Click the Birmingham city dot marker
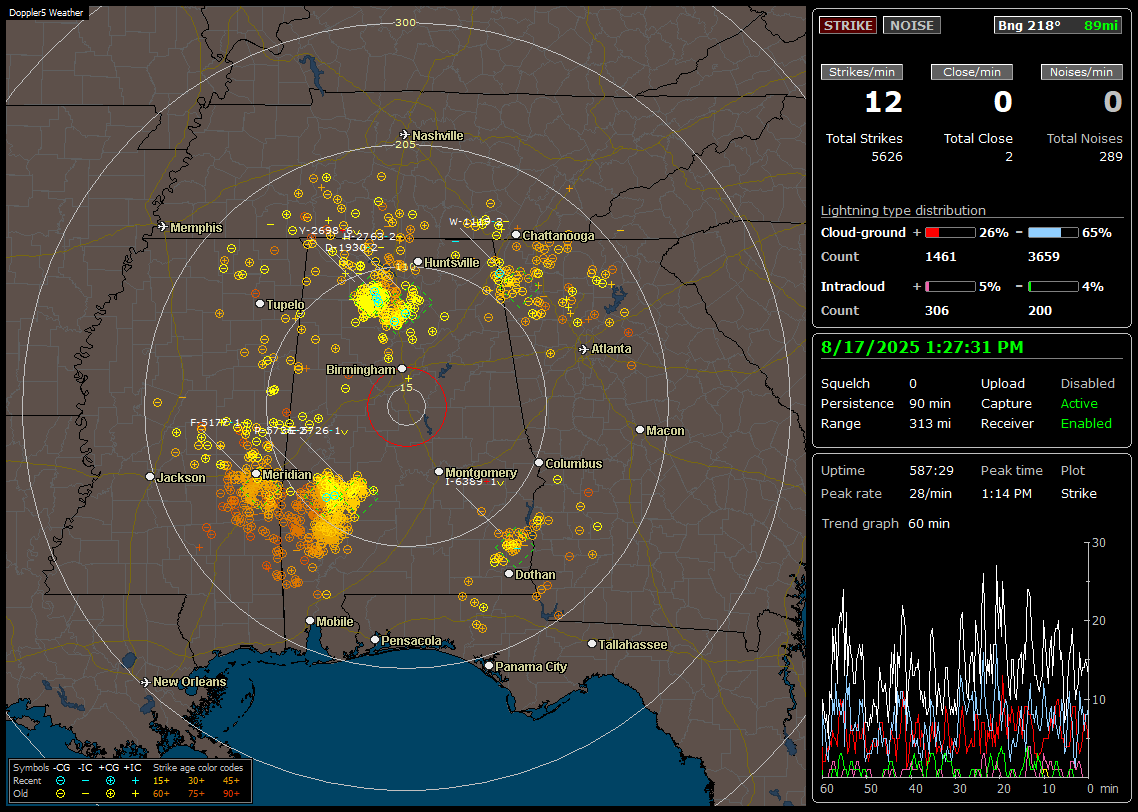Screen dimensions: 1138x812 pos(402,369)
